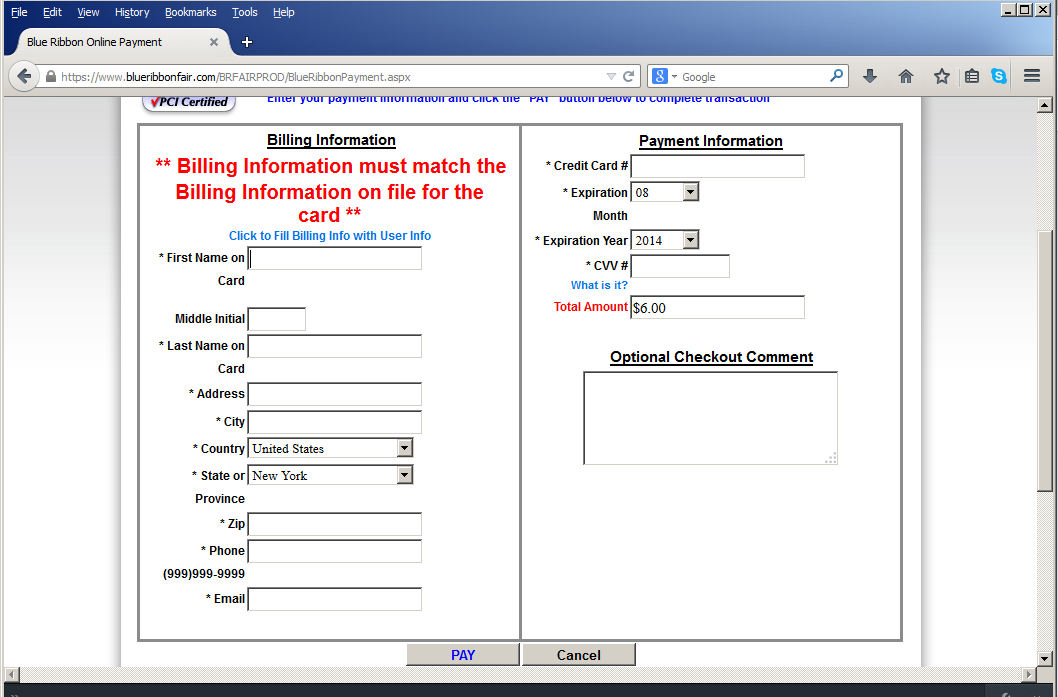
Task: Open the History menu
Action: click(132, 12)
